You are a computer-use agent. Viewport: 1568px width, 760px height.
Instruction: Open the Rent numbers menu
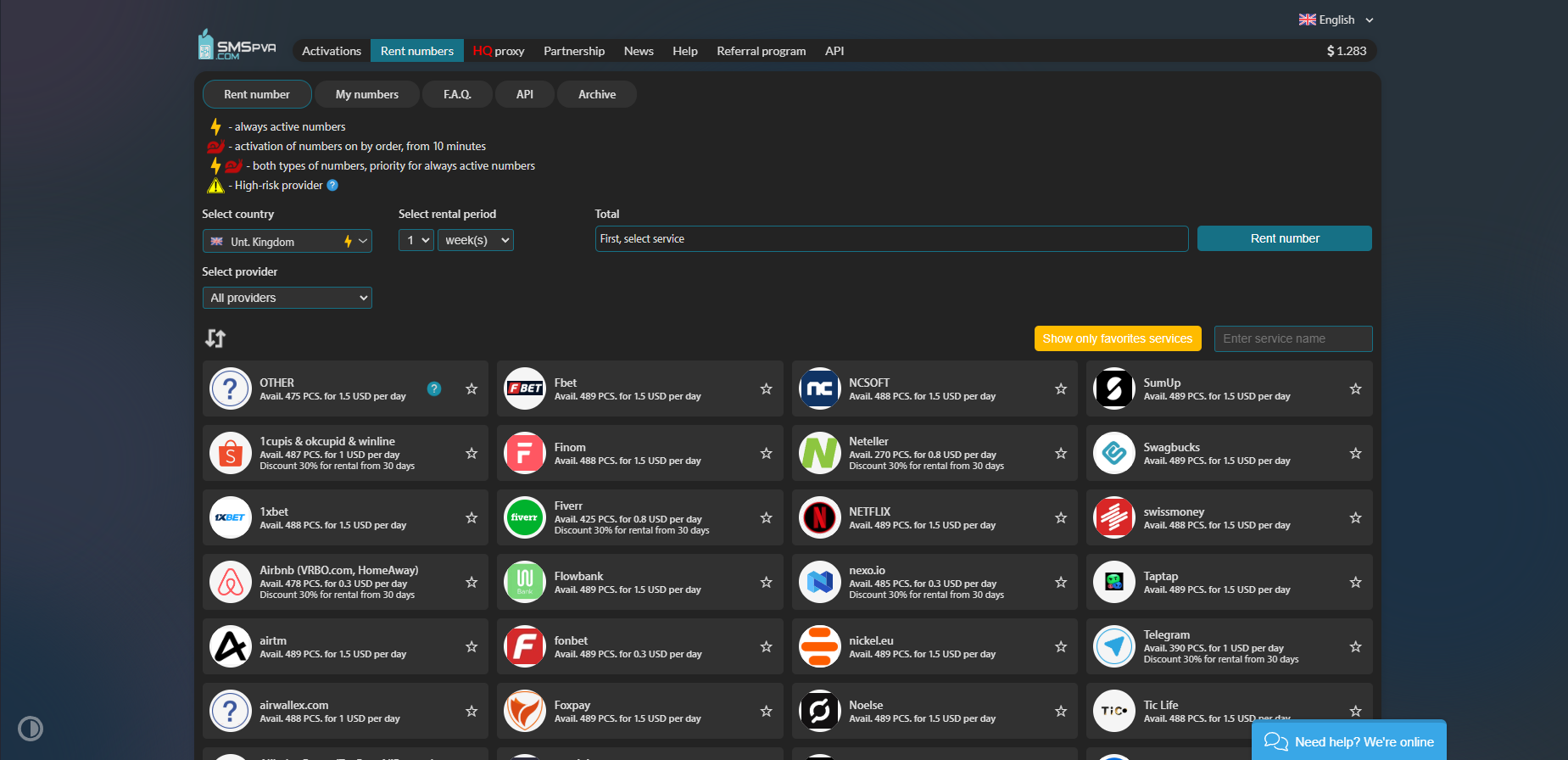417,51
